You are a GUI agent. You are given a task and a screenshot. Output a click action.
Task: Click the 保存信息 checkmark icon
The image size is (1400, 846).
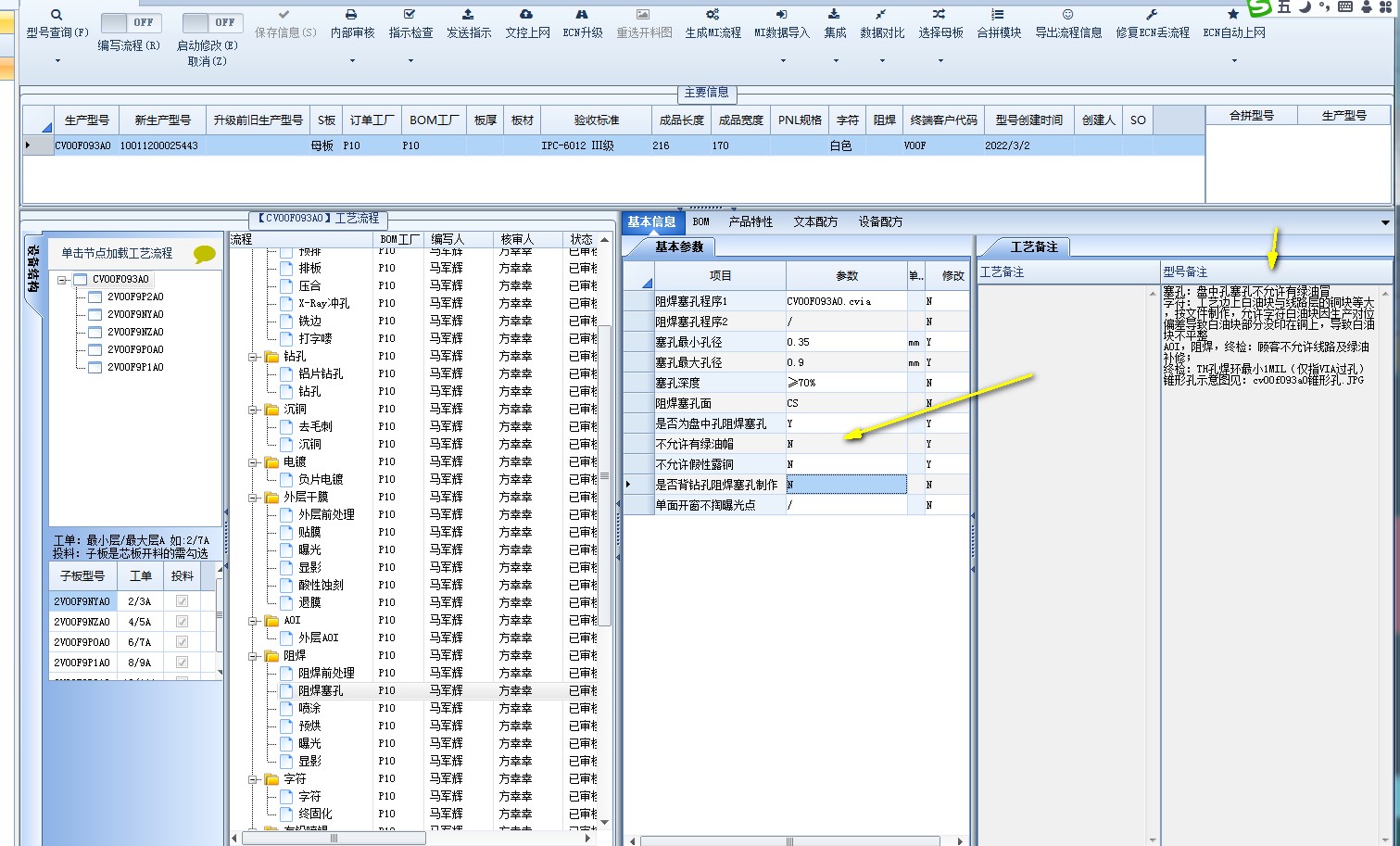pyautogui.click(x=284, y=15)
